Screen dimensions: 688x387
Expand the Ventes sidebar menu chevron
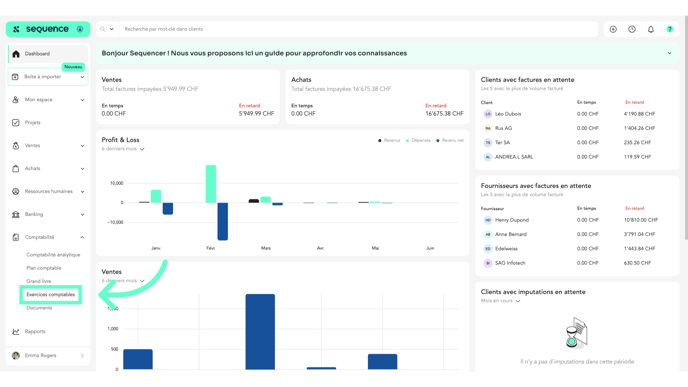[82, 146]
